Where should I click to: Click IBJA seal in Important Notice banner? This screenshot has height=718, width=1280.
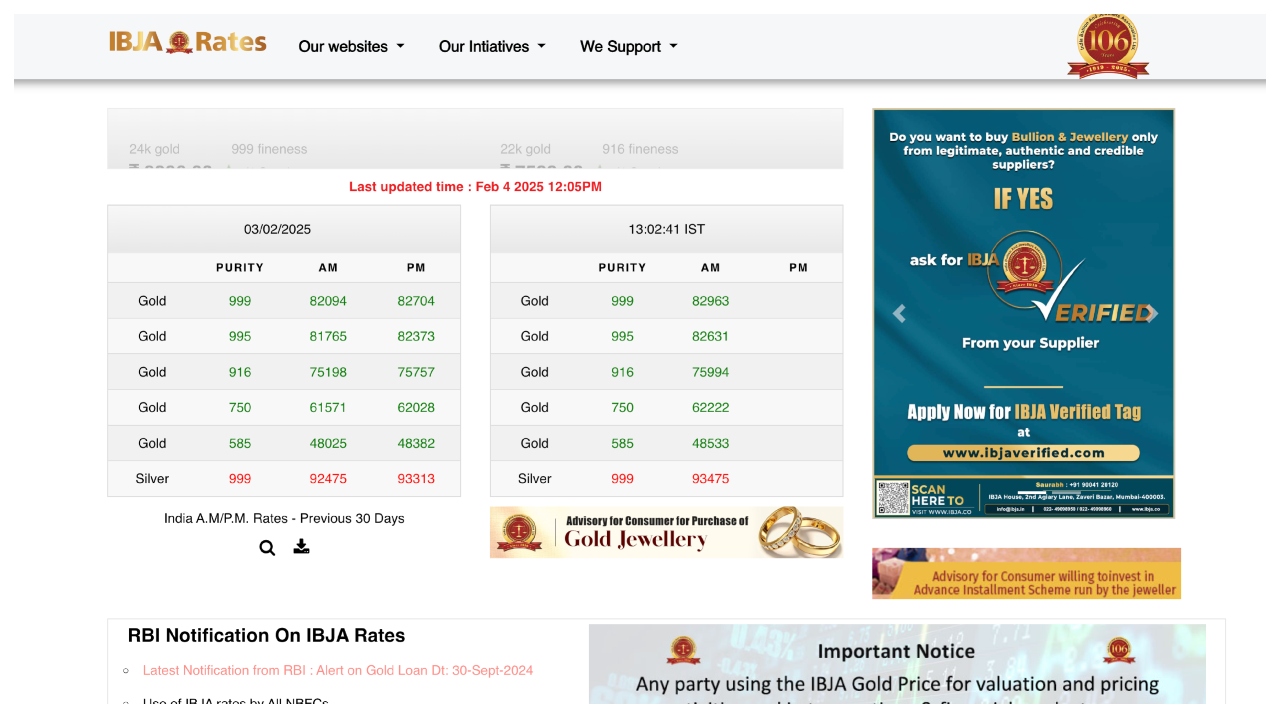tap(683, 651)
